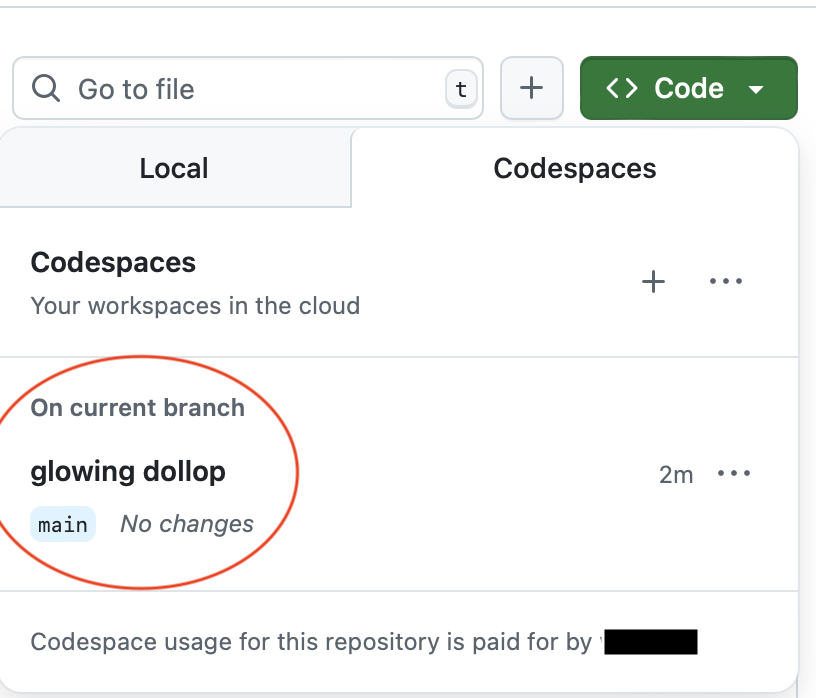The height and width of the screenshot is (698, 816).
Task: Click the 'On current branch' section label
Action: pyautogui.click(x=138, y=408)
